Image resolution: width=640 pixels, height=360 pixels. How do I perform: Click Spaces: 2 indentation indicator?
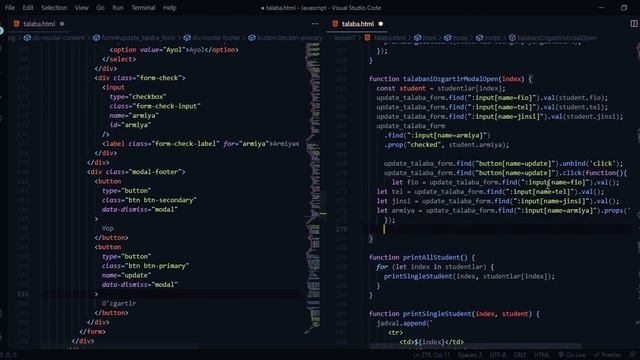click(x=469, y=355)
